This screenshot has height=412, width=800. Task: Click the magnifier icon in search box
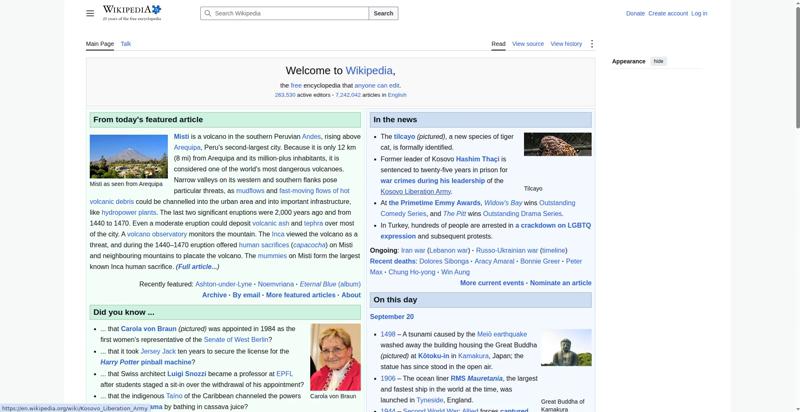(207, 13)
